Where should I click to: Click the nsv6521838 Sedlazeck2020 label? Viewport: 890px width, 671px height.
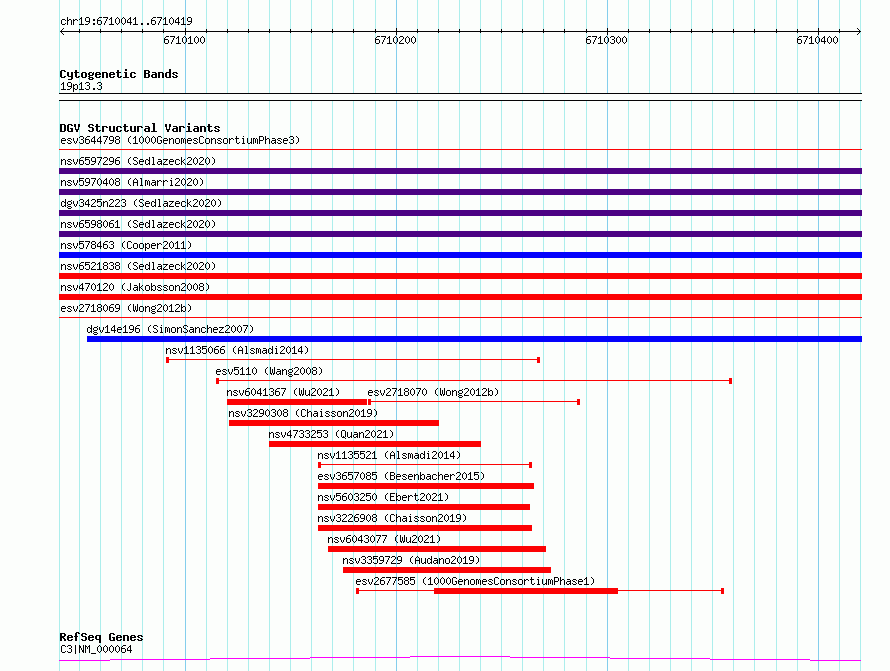pos(138,266)
